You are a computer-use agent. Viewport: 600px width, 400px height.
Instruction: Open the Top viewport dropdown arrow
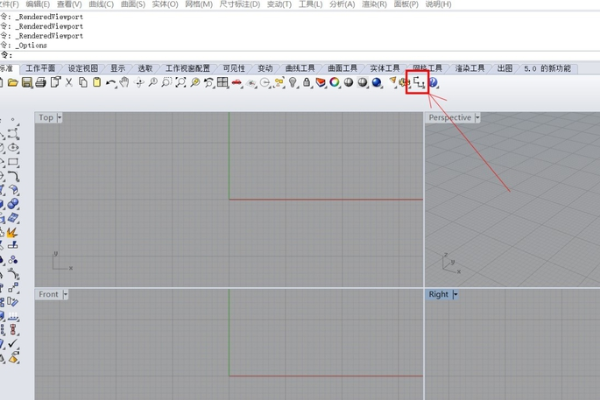point(60,118)
